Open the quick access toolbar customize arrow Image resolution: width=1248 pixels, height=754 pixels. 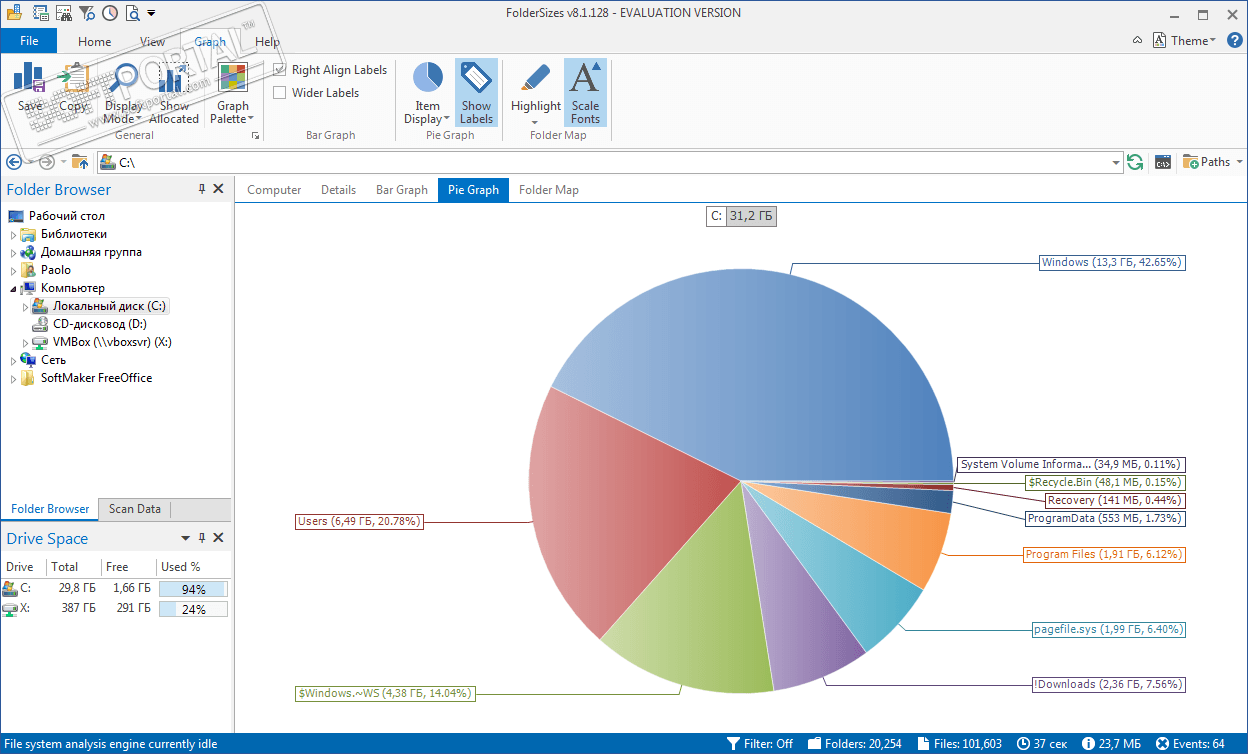[x=151, y=13]
